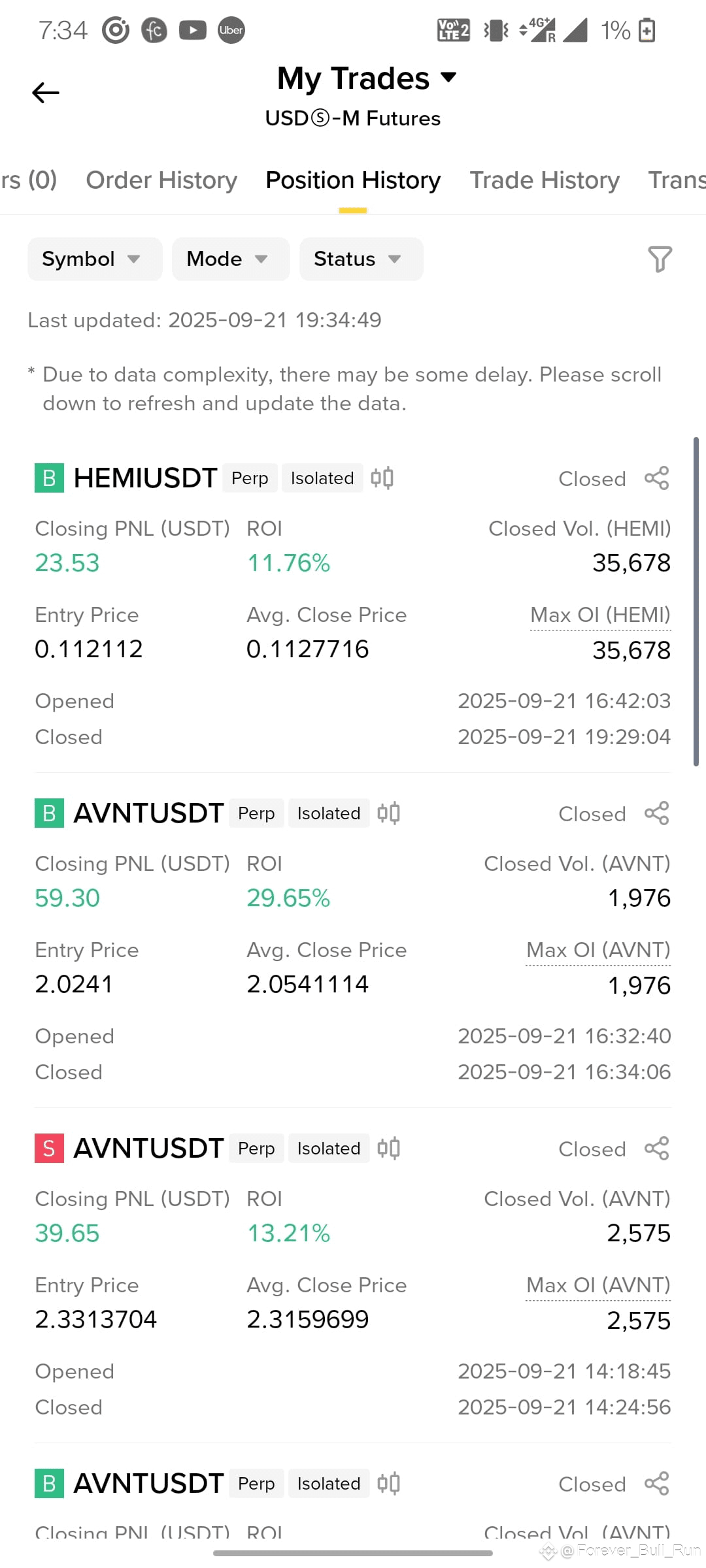Tap the back arrow icon
This screenshot has width=706, height=1568.
pos(46,93)
